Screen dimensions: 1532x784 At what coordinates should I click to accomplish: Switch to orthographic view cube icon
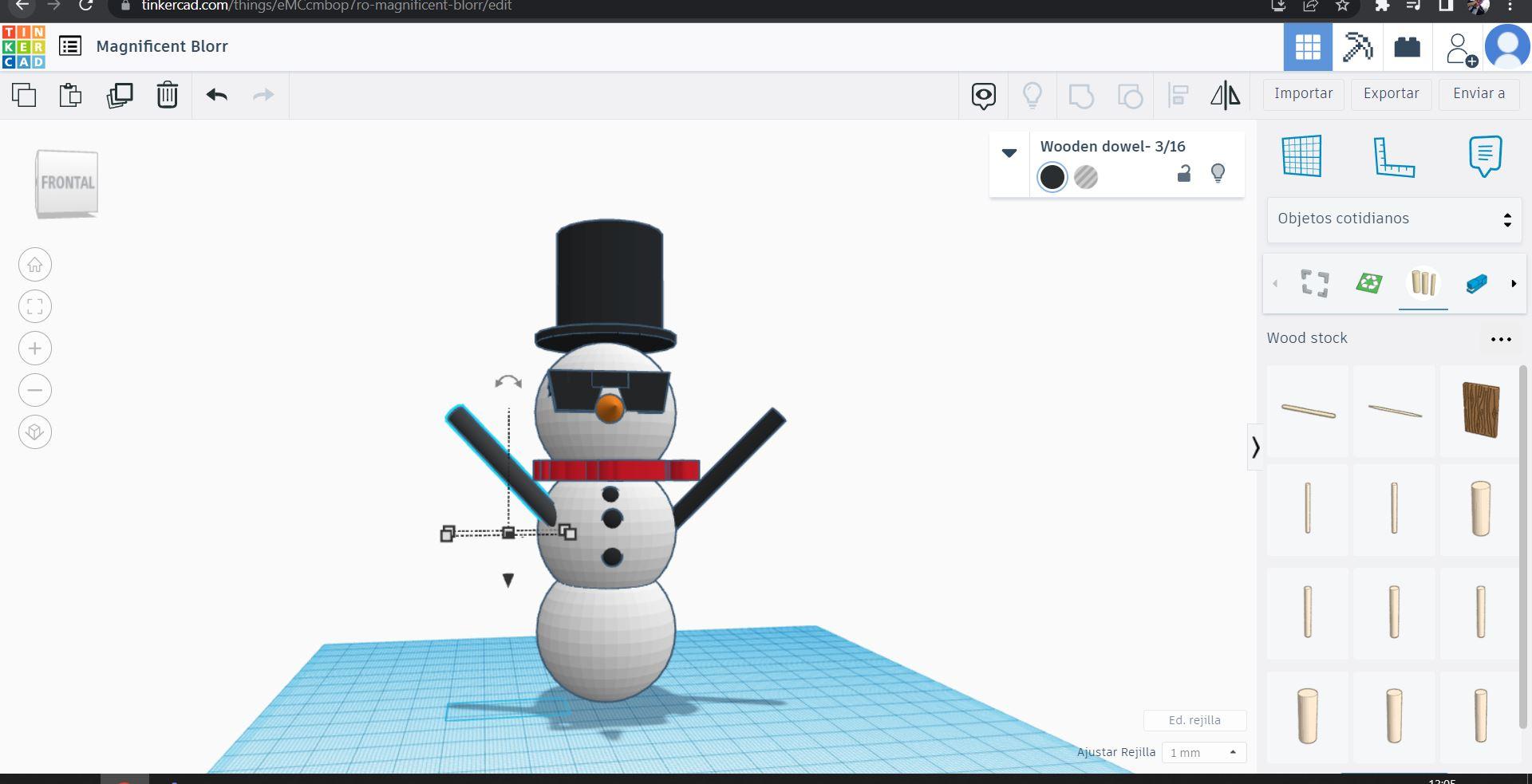coord(35,432)
